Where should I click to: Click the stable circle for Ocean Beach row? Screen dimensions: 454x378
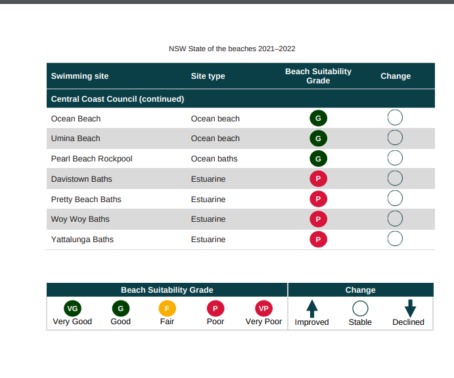pyautogui.click(x=395, y=117)
